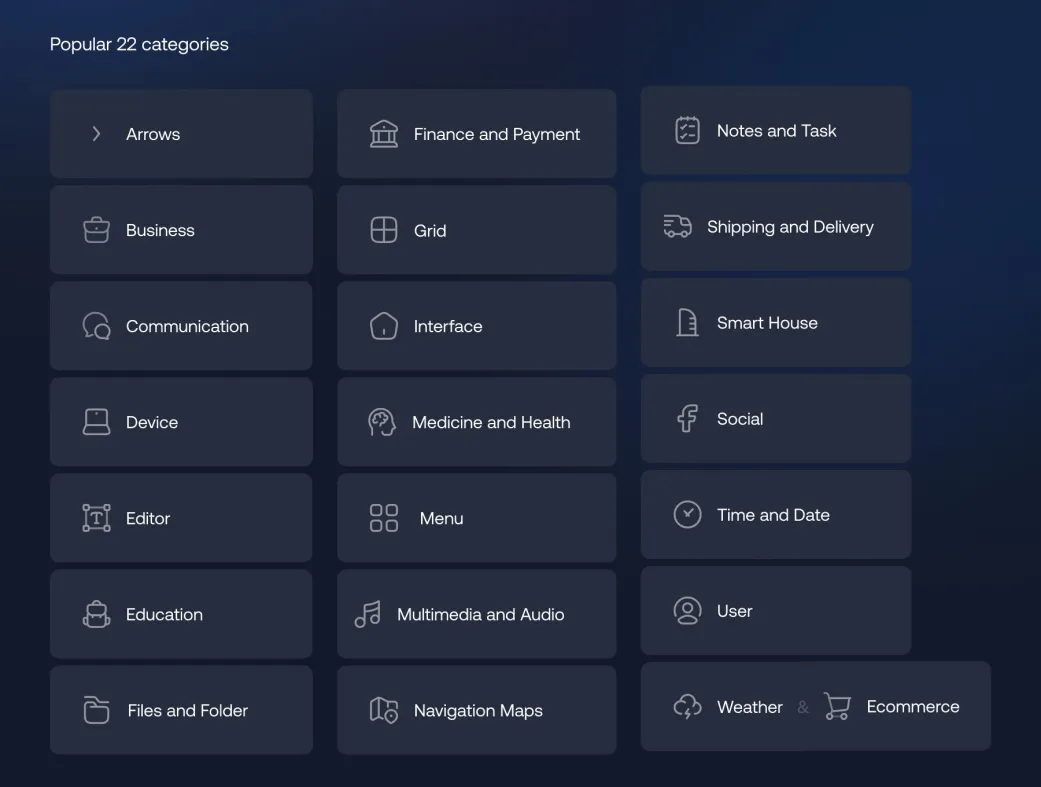Click the Shipping and Delivery truck icon
This screenshot has width=1041, height=787.
677,227
